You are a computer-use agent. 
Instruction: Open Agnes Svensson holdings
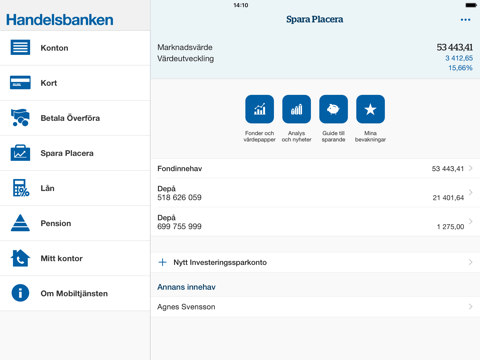315,307
